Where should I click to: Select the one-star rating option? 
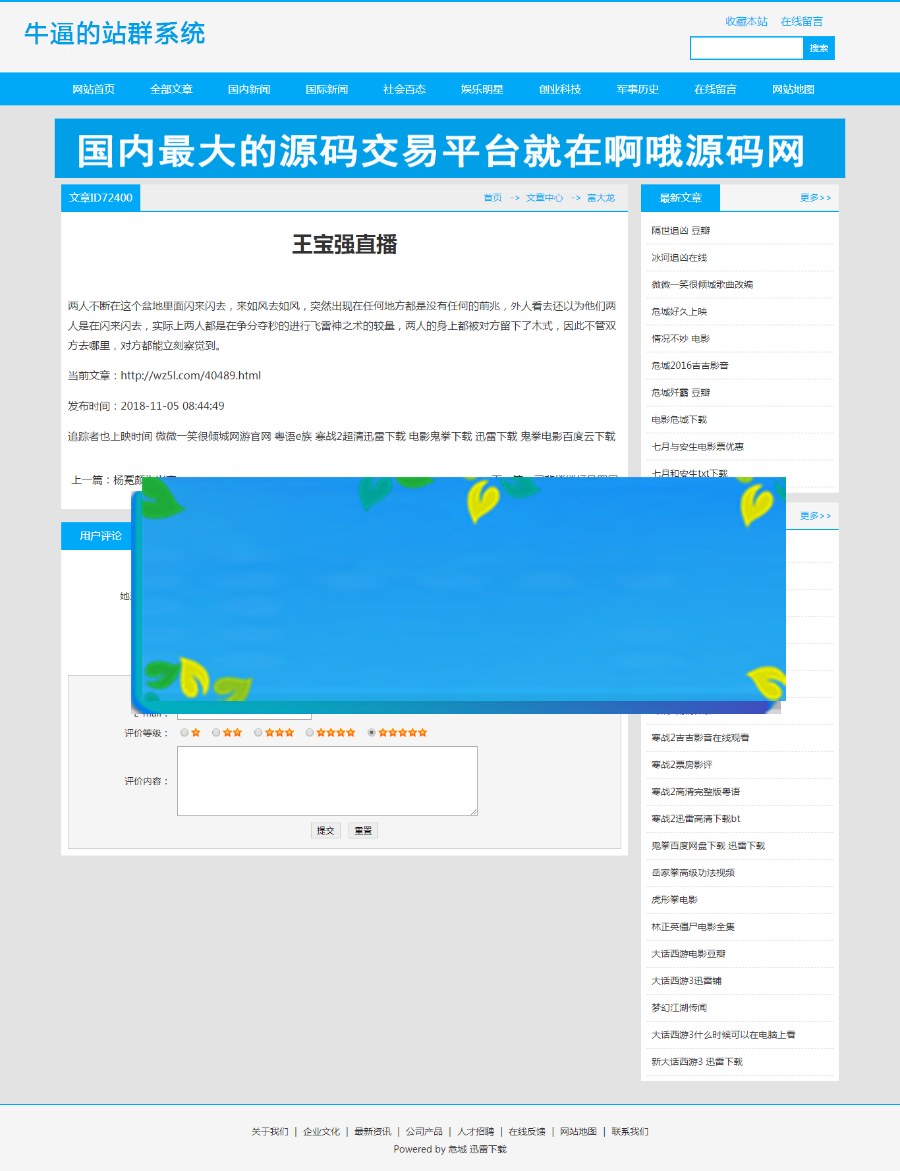click(185, 733)
